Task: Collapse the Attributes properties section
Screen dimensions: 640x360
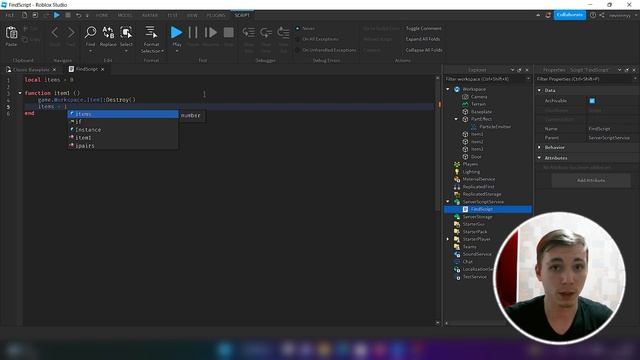Action: point(540,158)
